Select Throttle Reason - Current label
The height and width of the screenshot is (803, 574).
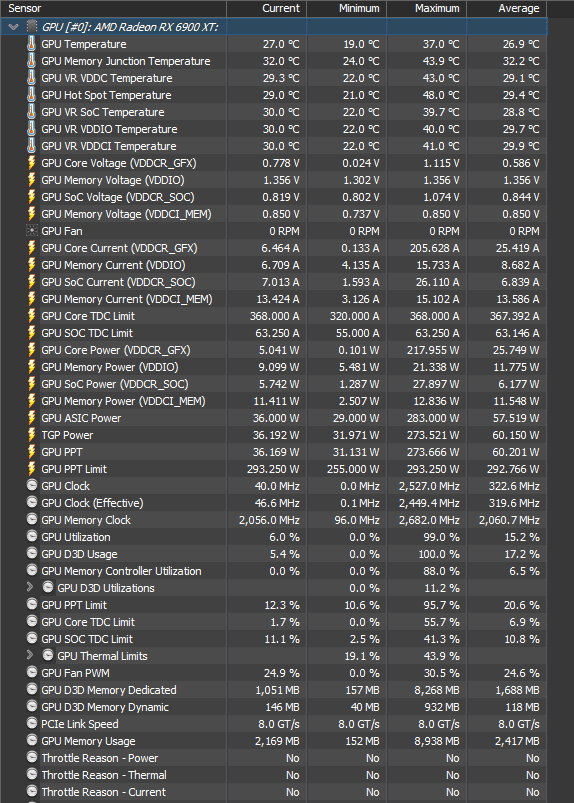pyautogui.click(x=103, y=792)
